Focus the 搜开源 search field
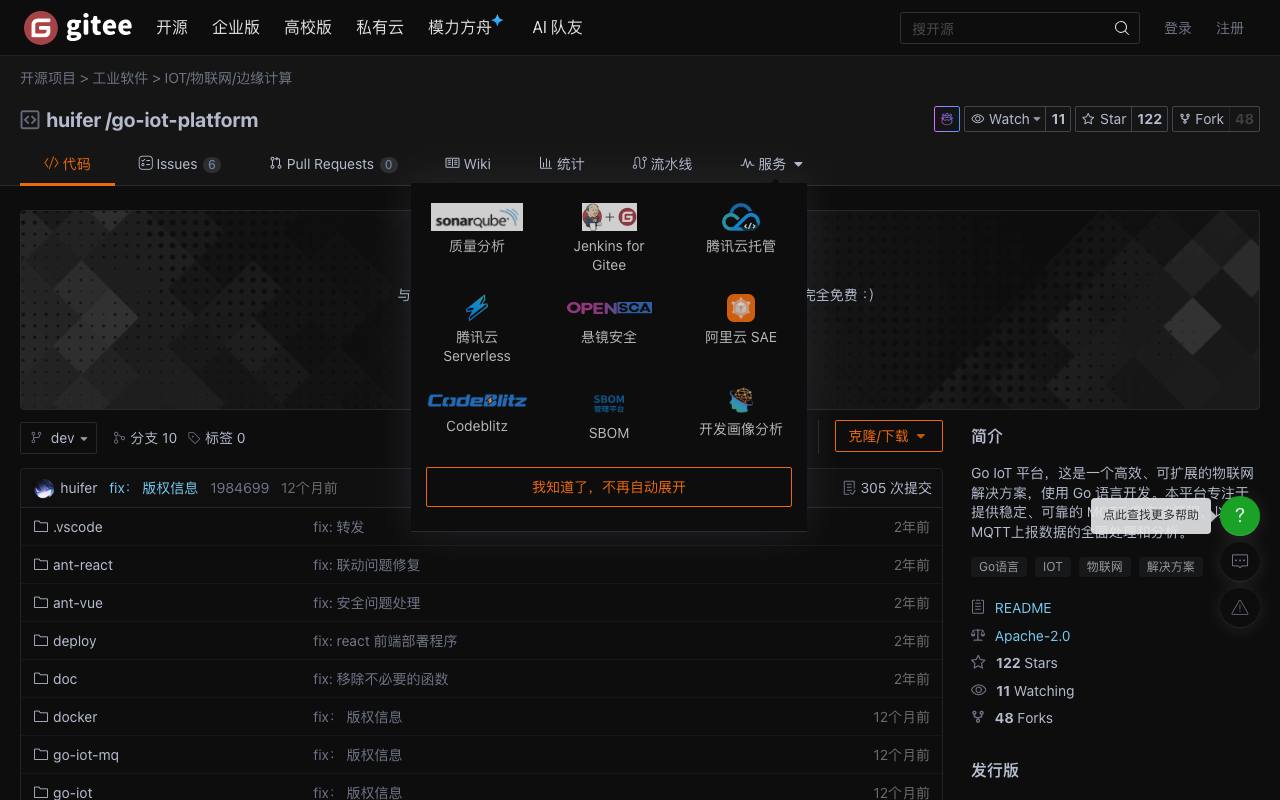The height and width of the screenshot is (800, 1280). coord(1010,28)
